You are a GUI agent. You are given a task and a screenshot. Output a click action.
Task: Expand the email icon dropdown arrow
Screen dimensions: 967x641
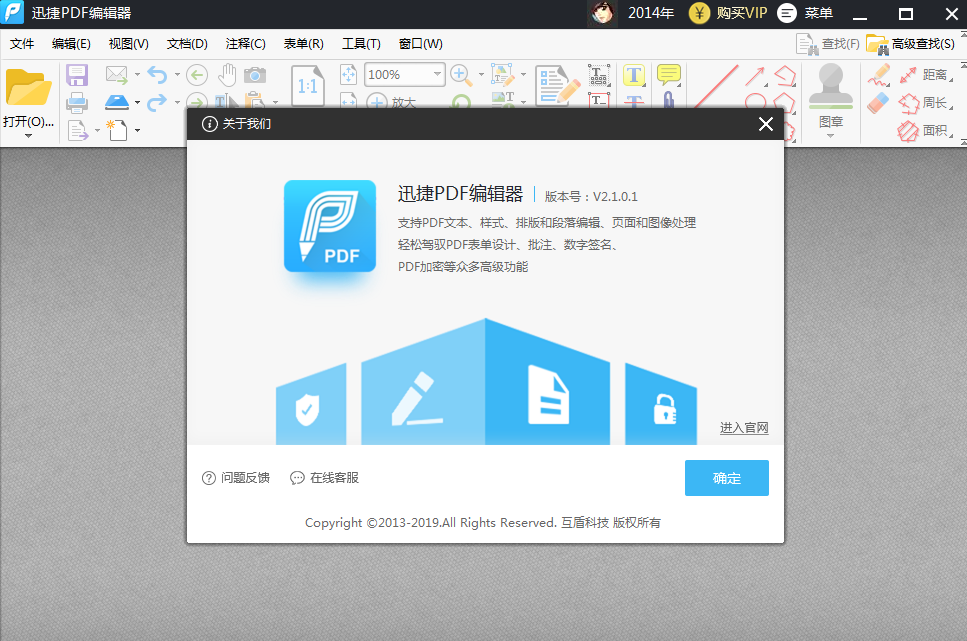point(137,75)
